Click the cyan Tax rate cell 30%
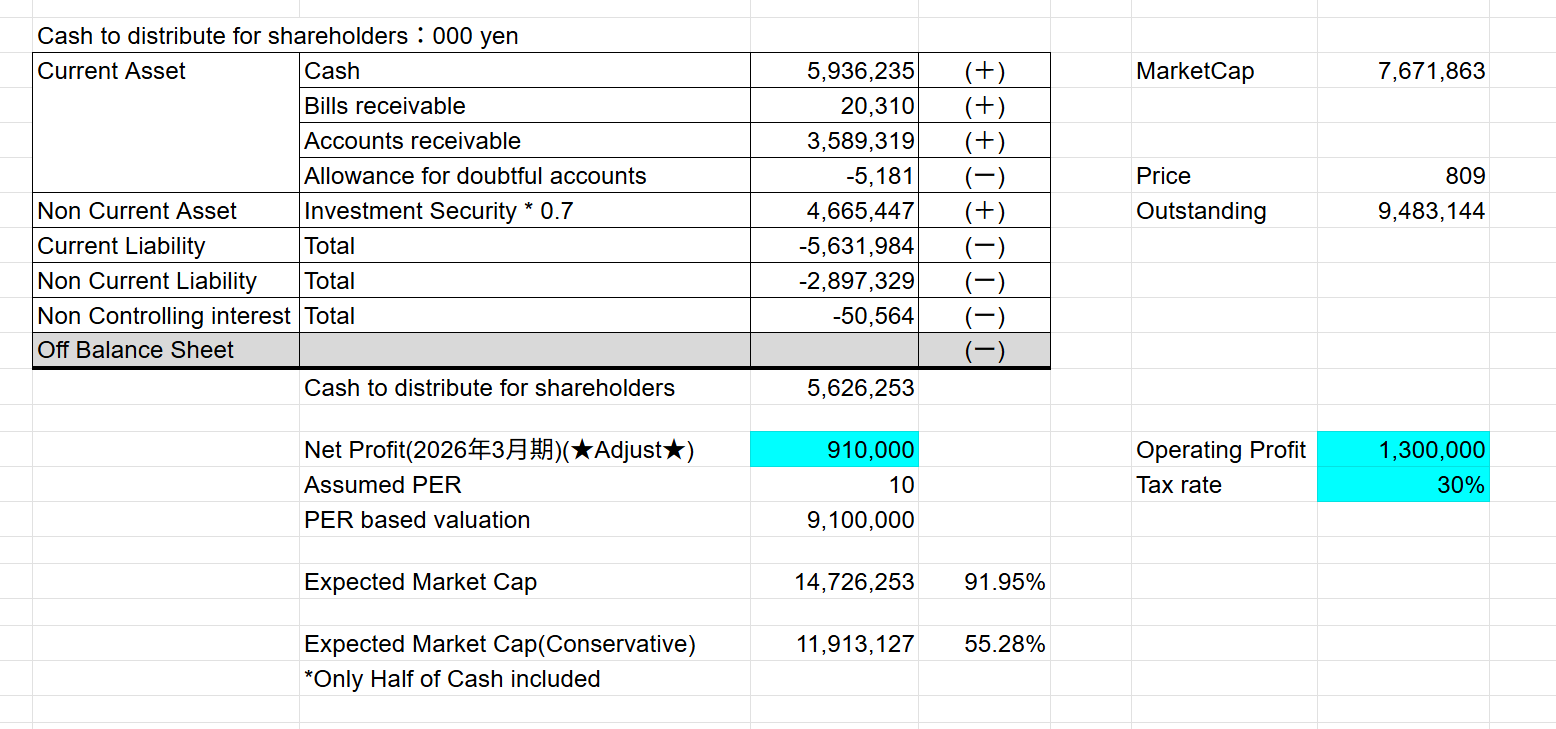Viewport: 1556px width, 729px height. point(1403,485)
